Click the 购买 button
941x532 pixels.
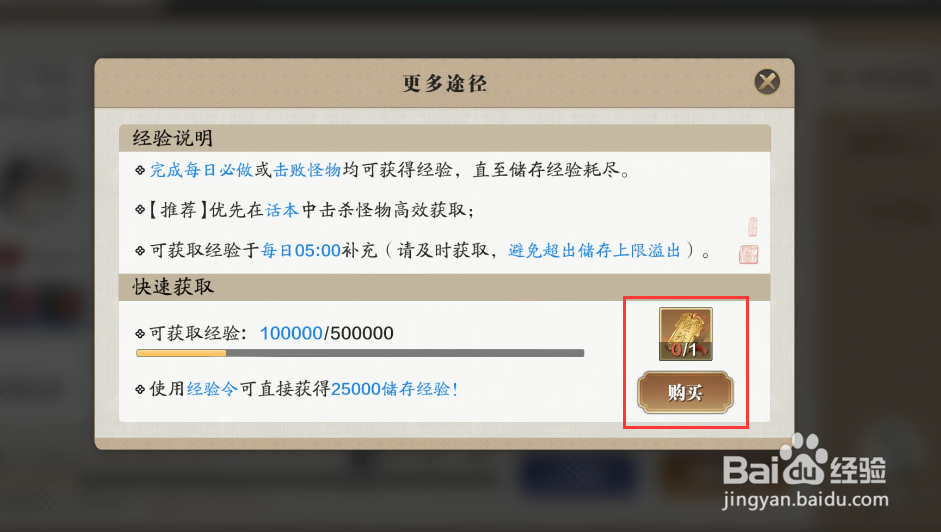tap(685, 393)
